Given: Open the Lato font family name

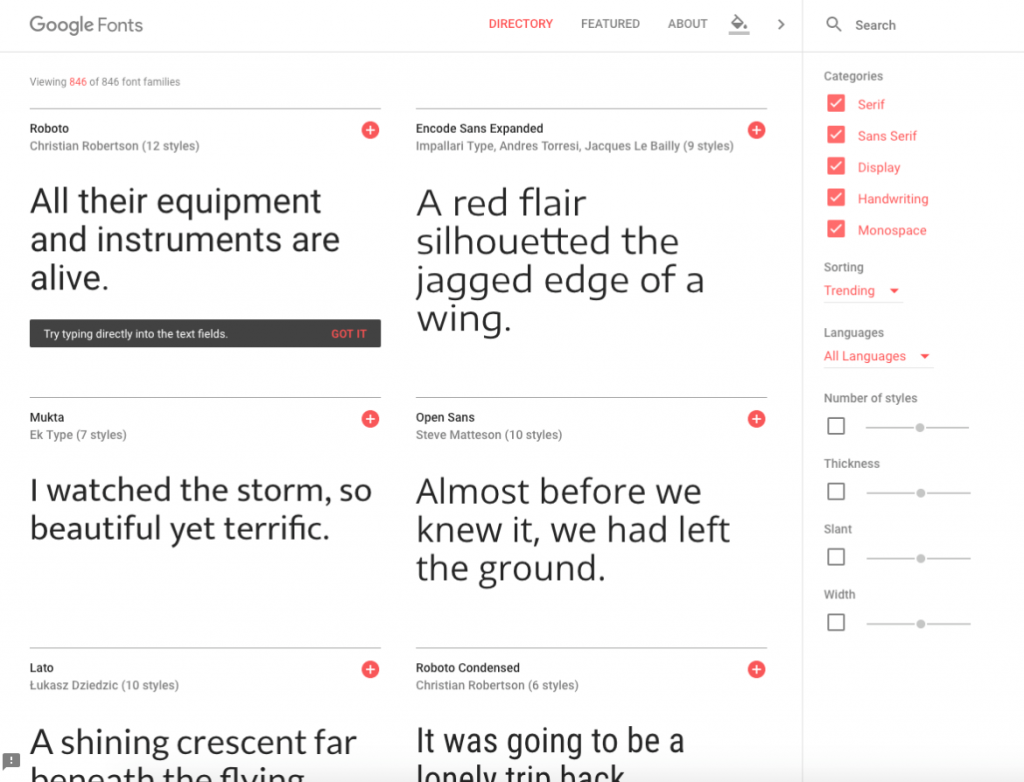Looking at the screenshot, I should tap(41, 668).
